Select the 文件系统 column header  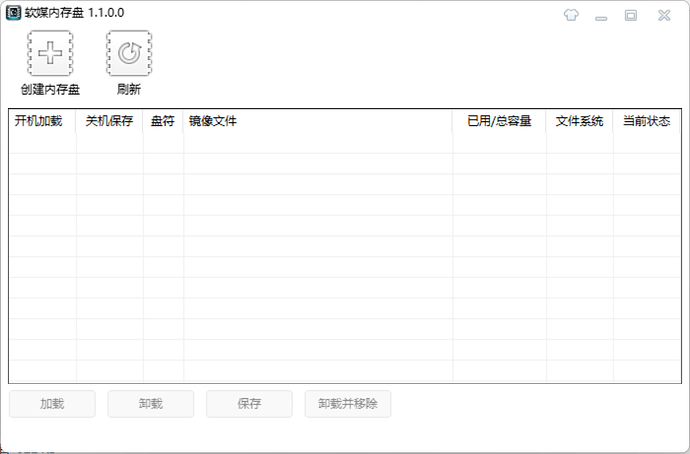click(580, 121)
